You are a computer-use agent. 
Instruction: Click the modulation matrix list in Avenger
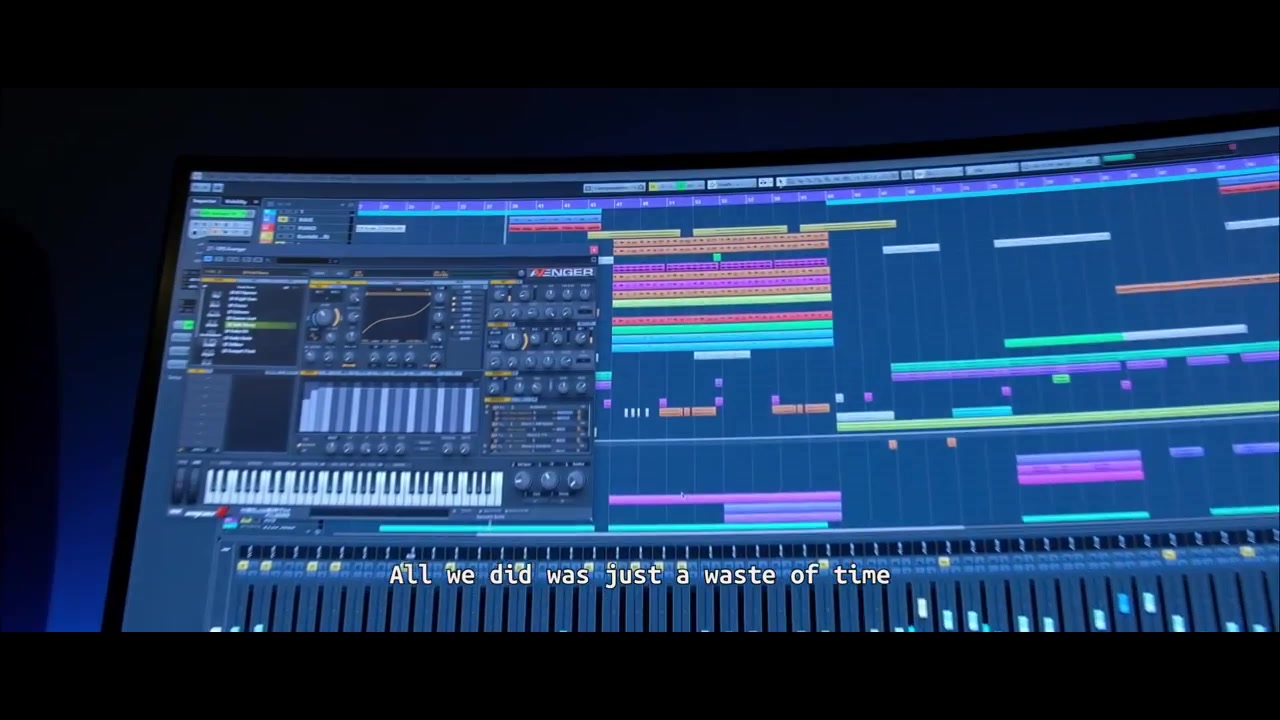[537, 427]
